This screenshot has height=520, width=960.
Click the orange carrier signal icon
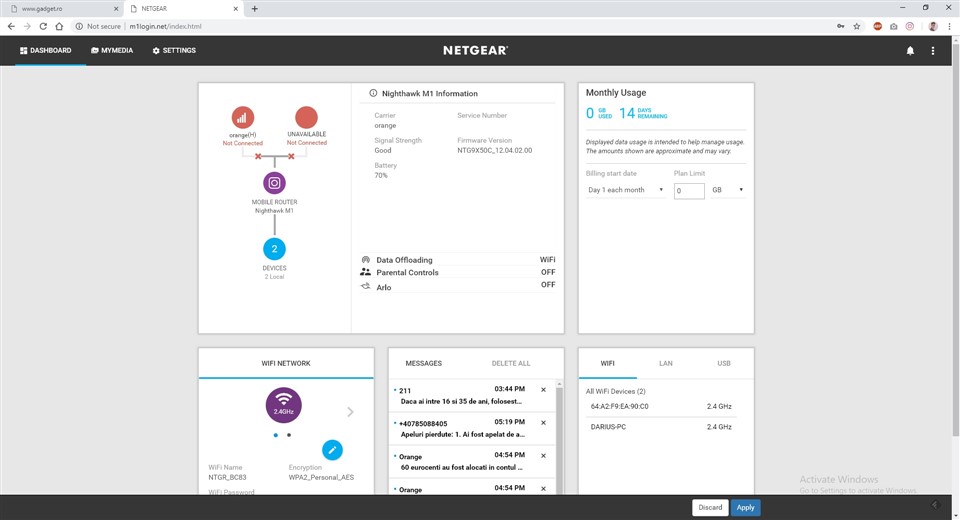pos(242,117)
